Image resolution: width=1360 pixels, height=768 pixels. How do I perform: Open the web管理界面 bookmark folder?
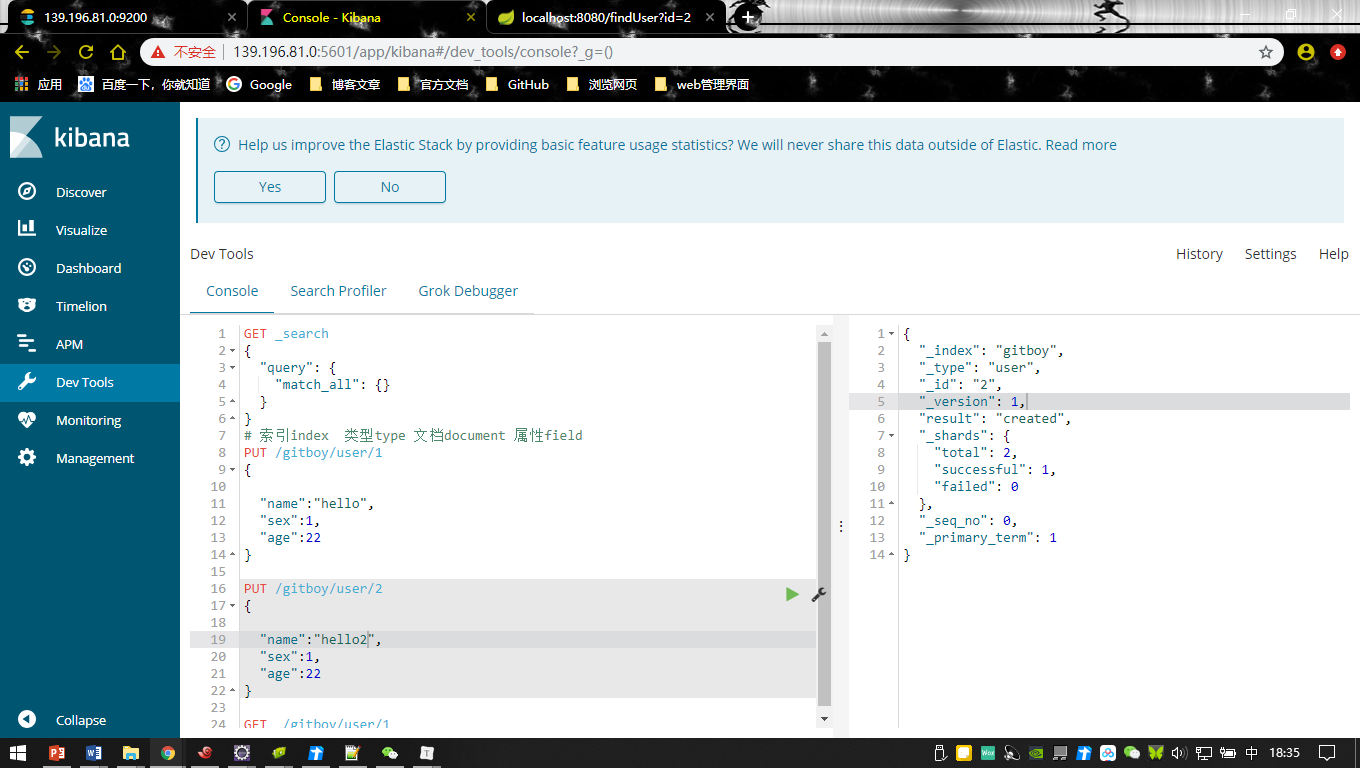pyautogui.click(x=702, y=84)
